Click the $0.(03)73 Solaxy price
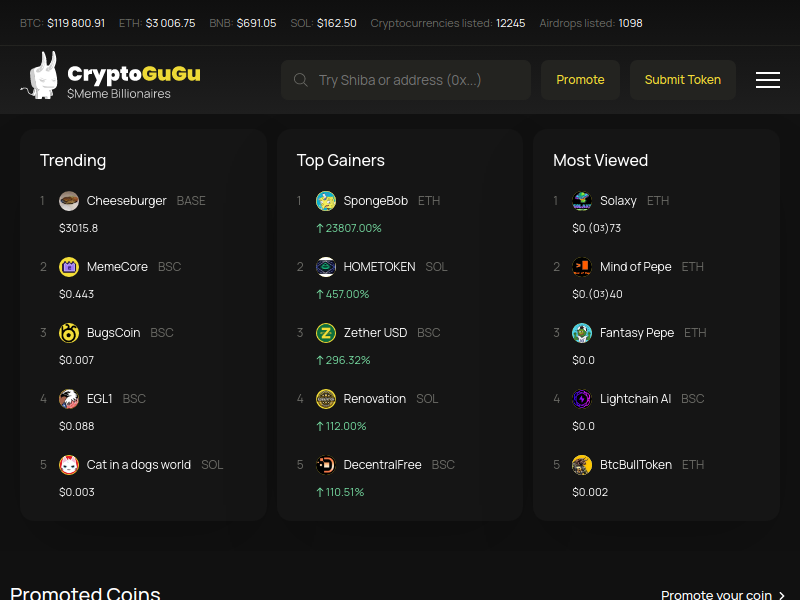This screenshot has width=800, height=600. pos(596,228)
